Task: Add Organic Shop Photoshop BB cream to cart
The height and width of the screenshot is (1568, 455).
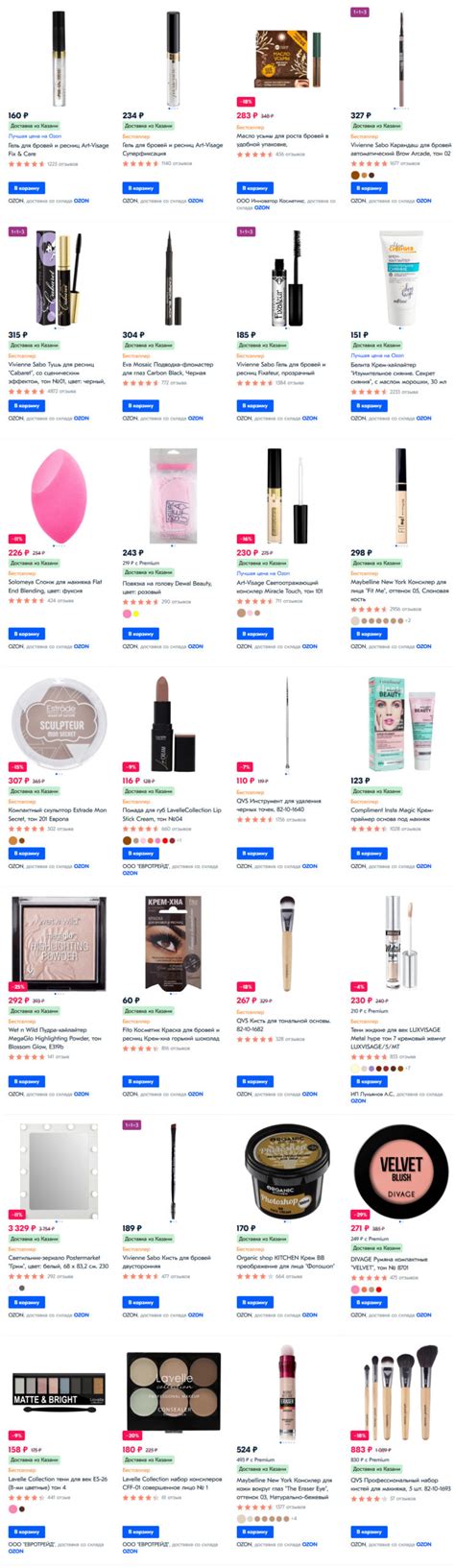Action: tap(255, 1302)
